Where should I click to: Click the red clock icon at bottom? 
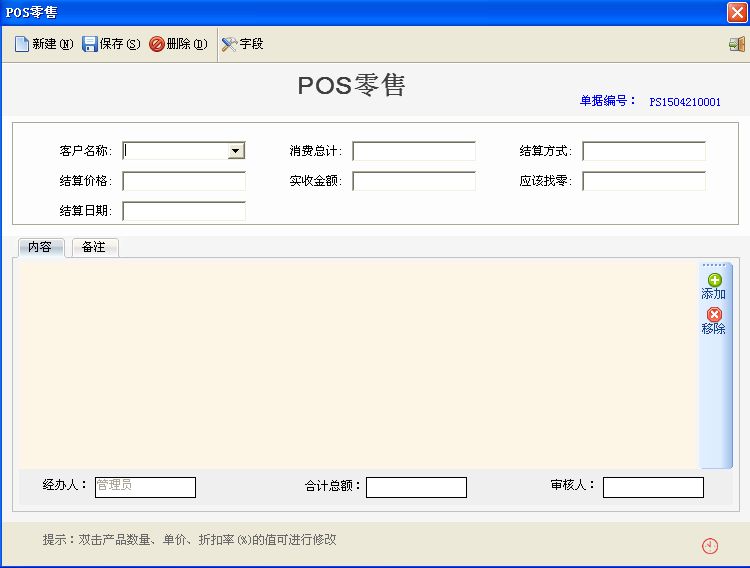coord(710,546)
